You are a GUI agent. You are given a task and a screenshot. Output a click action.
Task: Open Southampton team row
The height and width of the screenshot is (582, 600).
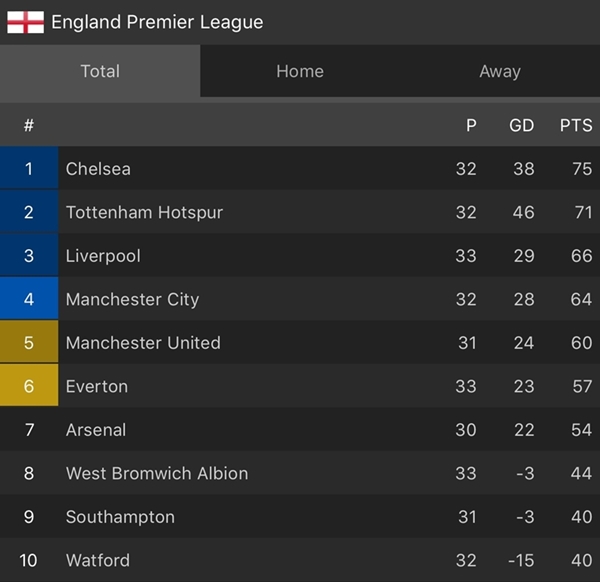tap(300, 516)
